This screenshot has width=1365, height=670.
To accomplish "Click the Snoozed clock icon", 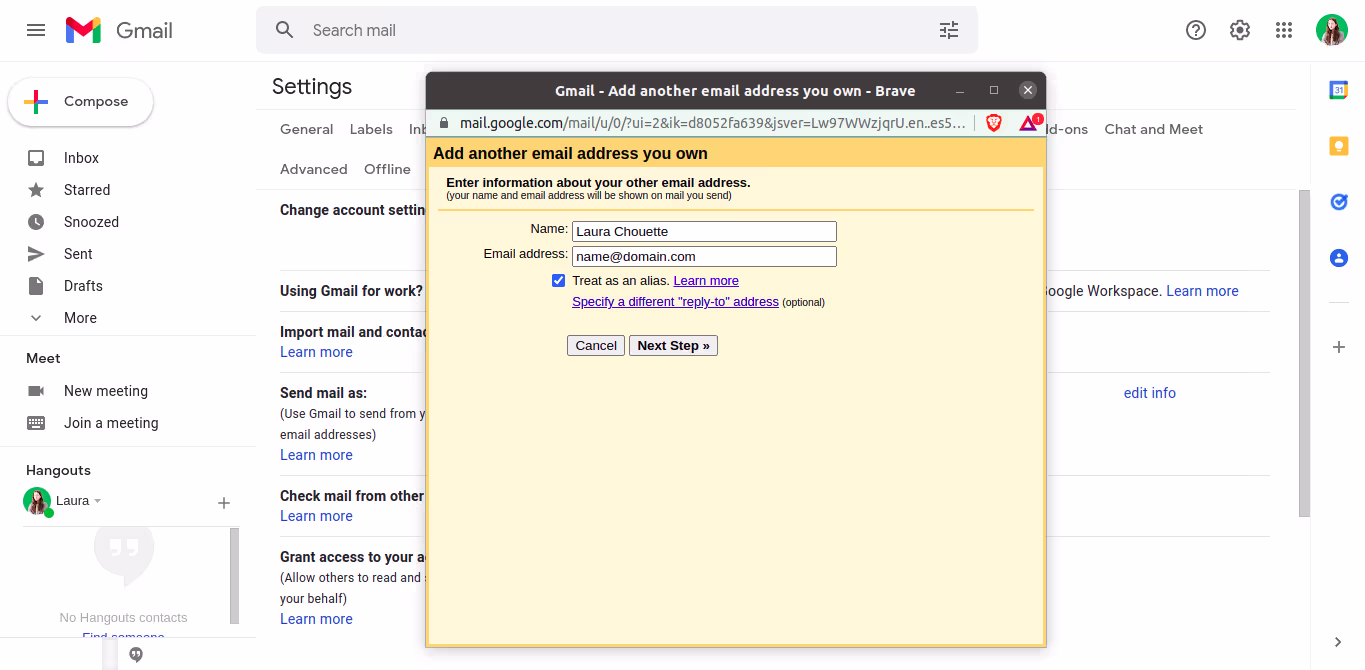I will 36,222.
